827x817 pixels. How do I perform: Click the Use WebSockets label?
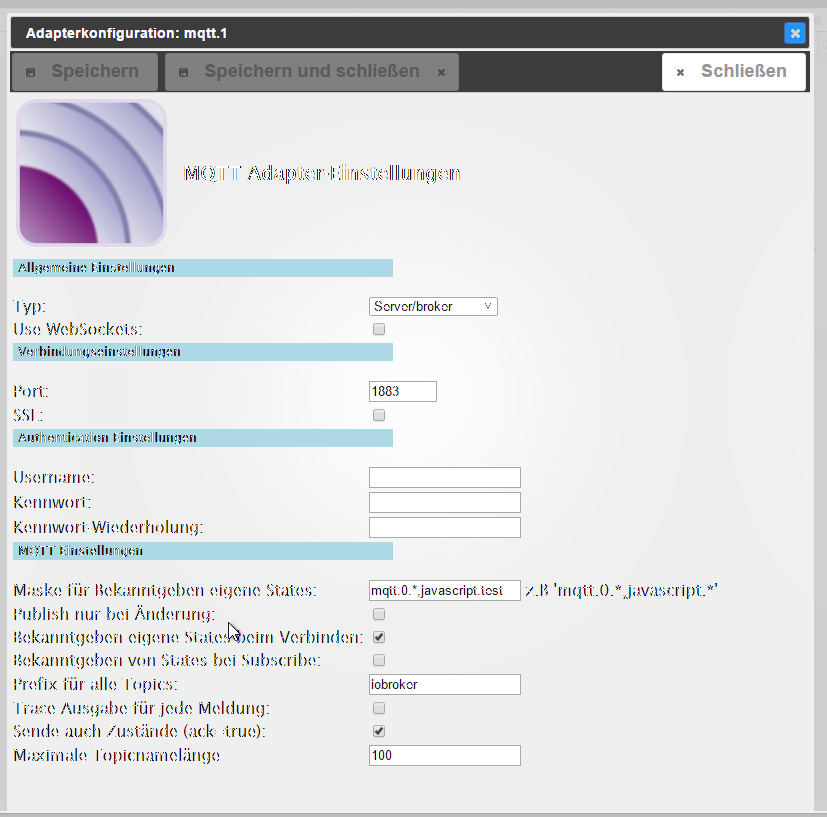(78, 329)
